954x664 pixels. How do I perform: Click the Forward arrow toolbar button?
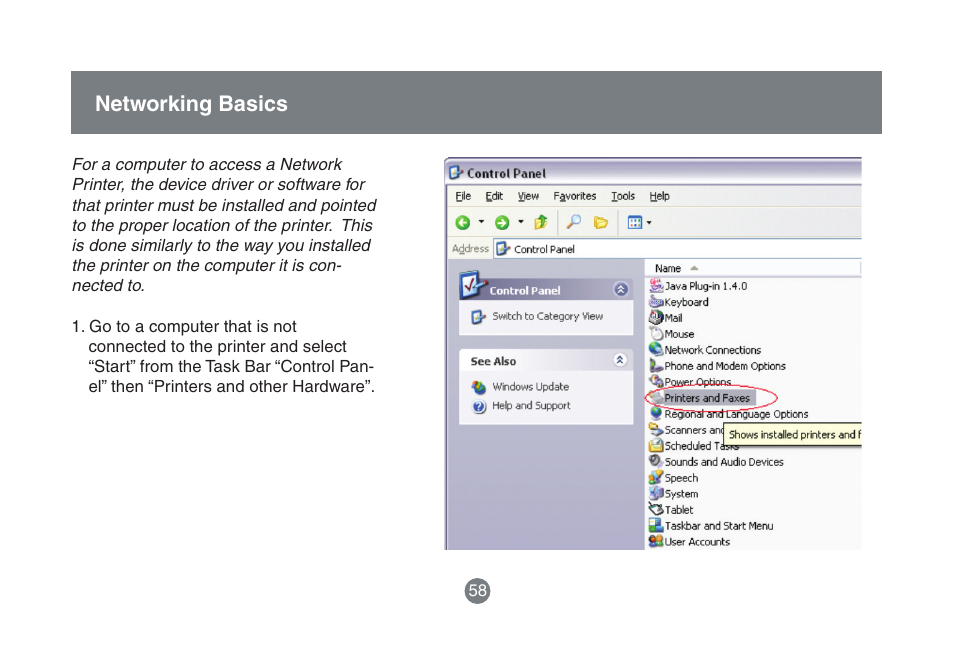click(x=502, y=223)
